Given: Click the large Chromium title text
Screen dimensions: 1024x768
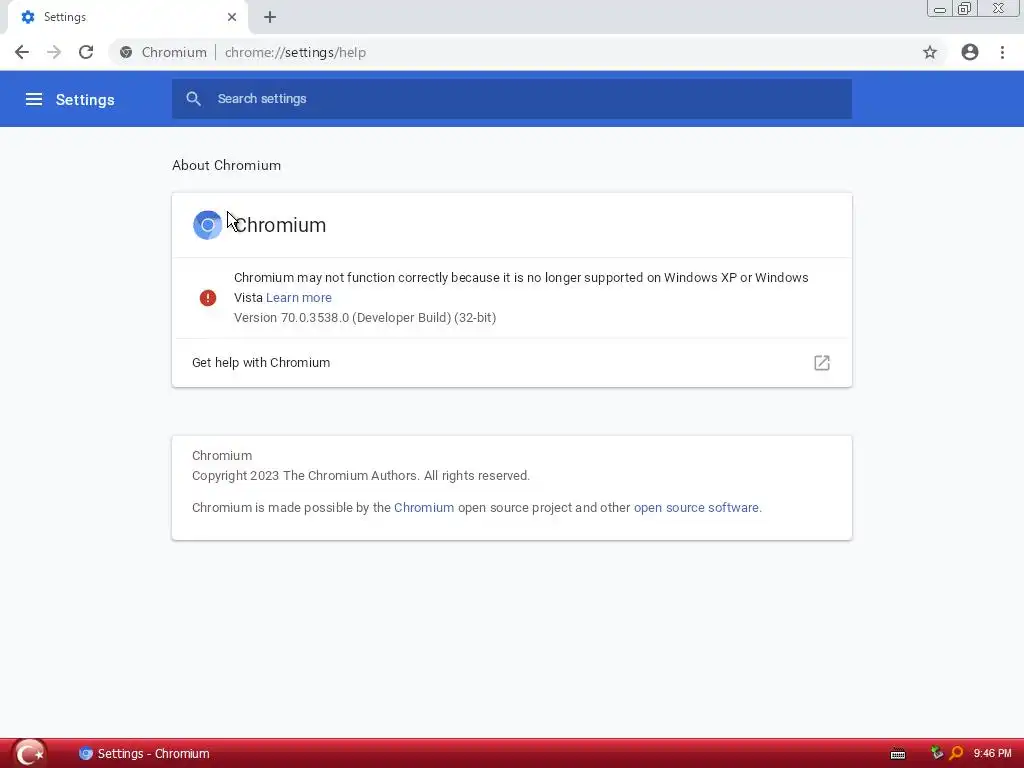Looking at the screenshot, I should point(280,225).
